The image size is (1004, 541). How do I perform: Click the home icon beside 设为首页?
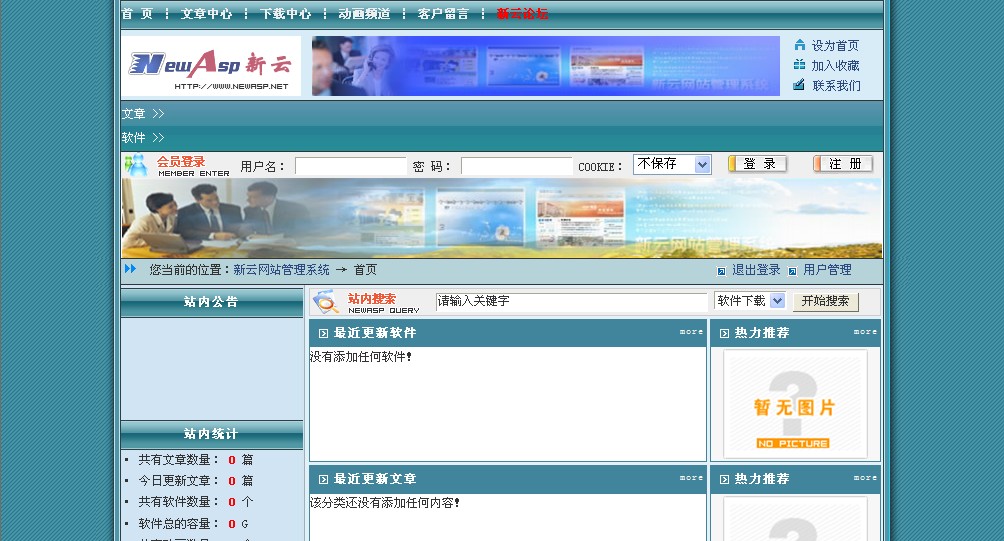click(799, 45)
